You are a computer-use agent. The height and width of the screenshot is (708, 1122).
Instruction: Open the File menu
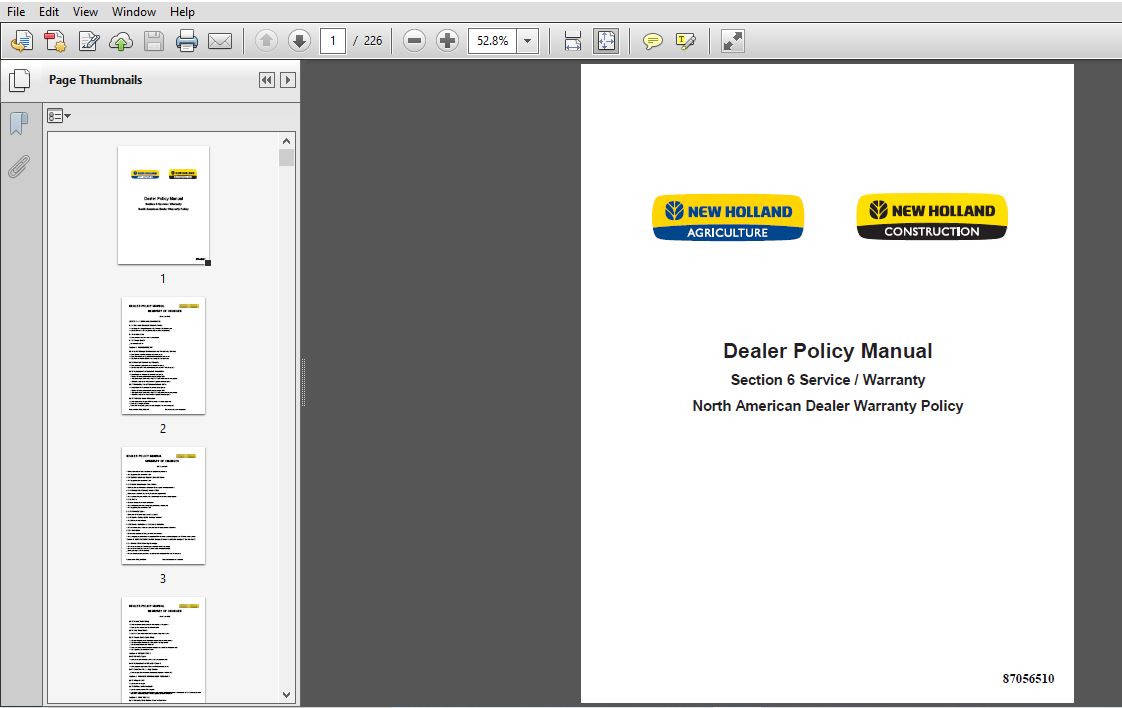[x=16, y=11]
